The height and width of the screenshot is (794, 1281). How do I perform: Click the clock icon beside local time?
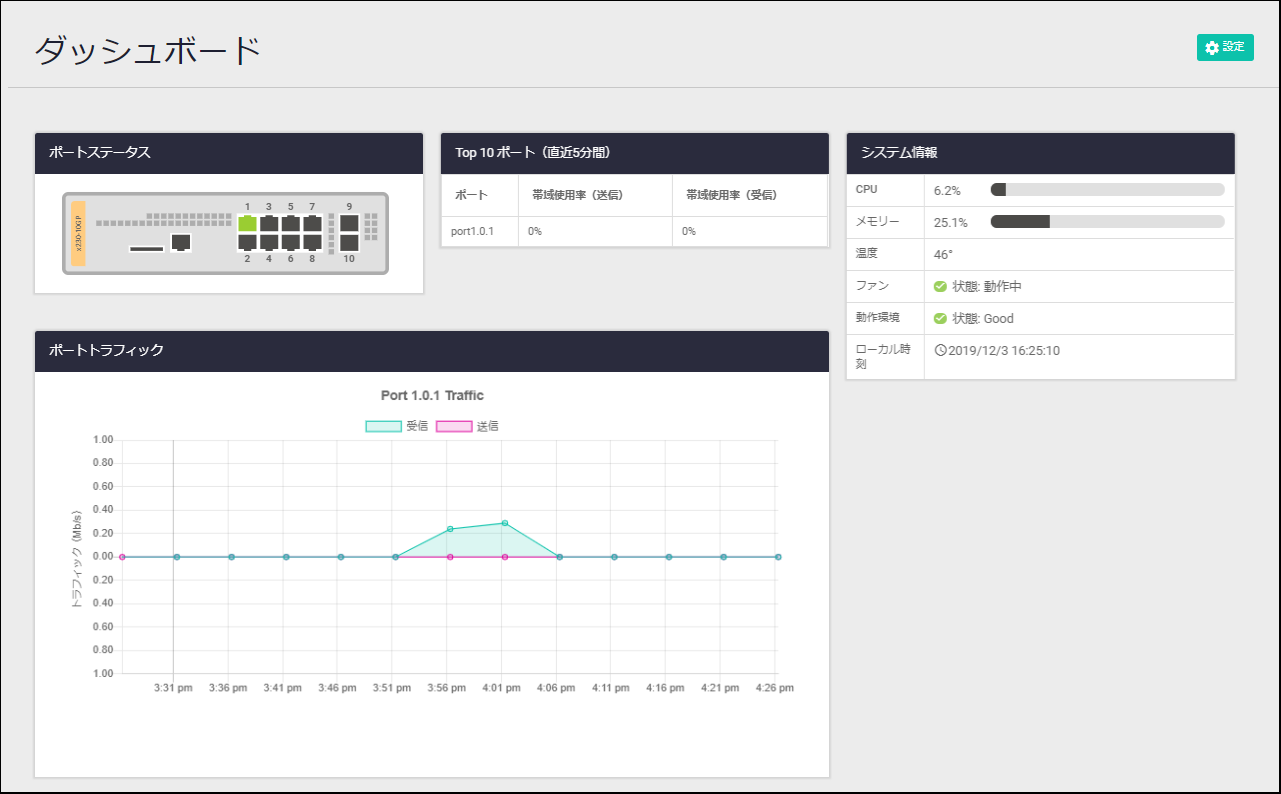940,350
